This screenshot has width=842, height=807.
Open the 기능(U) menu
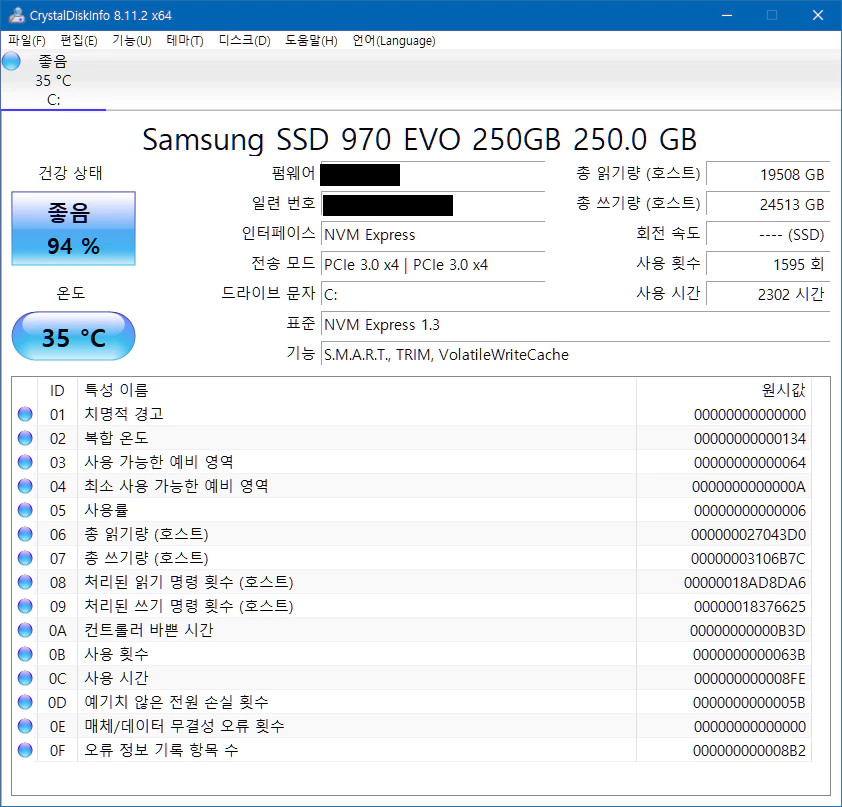(x=132, y=40)
